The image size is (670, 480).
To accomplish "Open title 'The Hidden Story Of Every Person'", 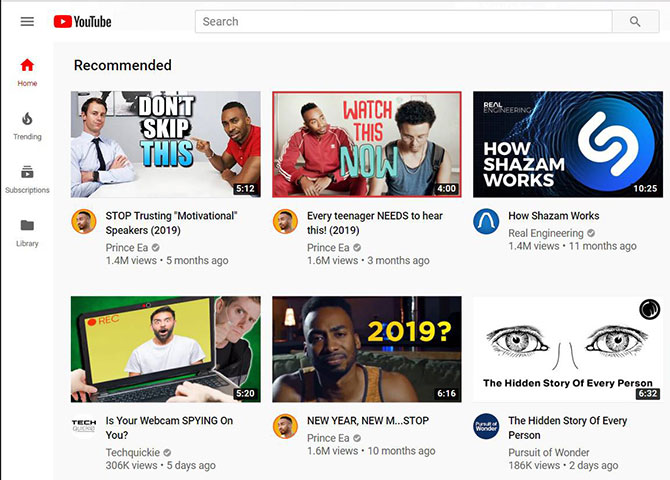I will 567,427.
